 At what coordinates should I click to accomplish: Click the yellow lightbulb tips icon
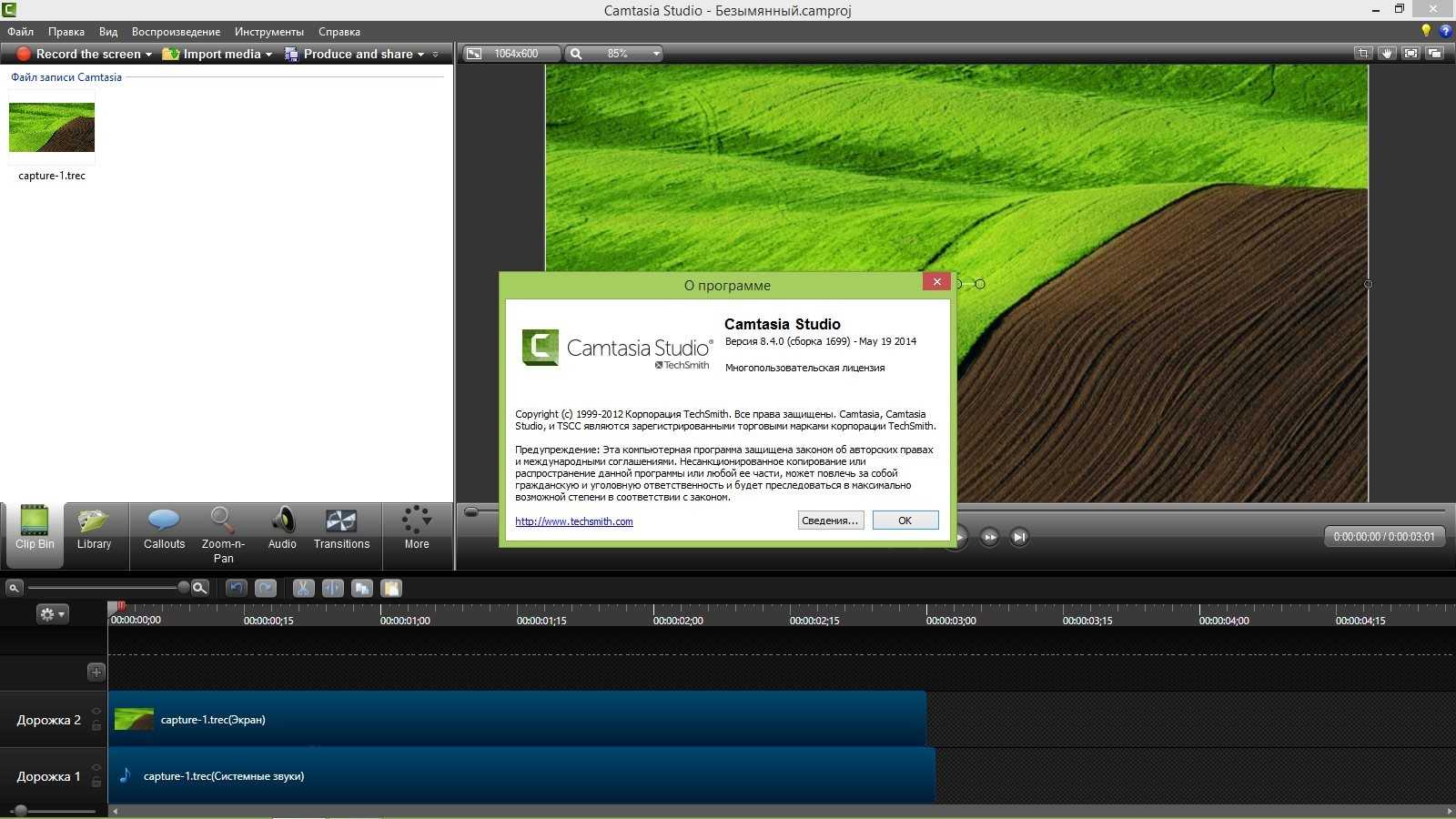(1426, 31)
